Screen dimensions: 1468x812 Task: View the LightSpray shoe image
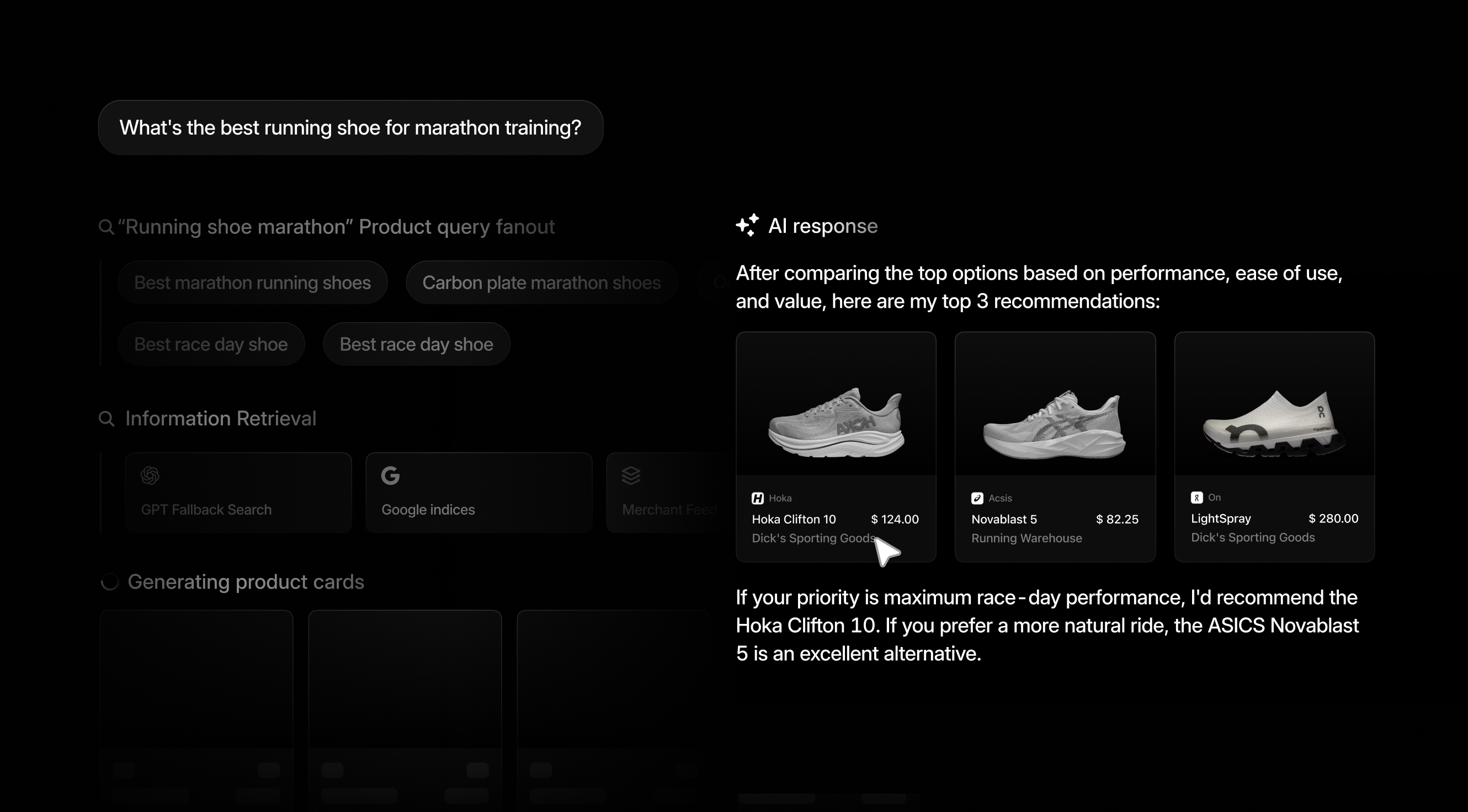tap(1275, 424)
